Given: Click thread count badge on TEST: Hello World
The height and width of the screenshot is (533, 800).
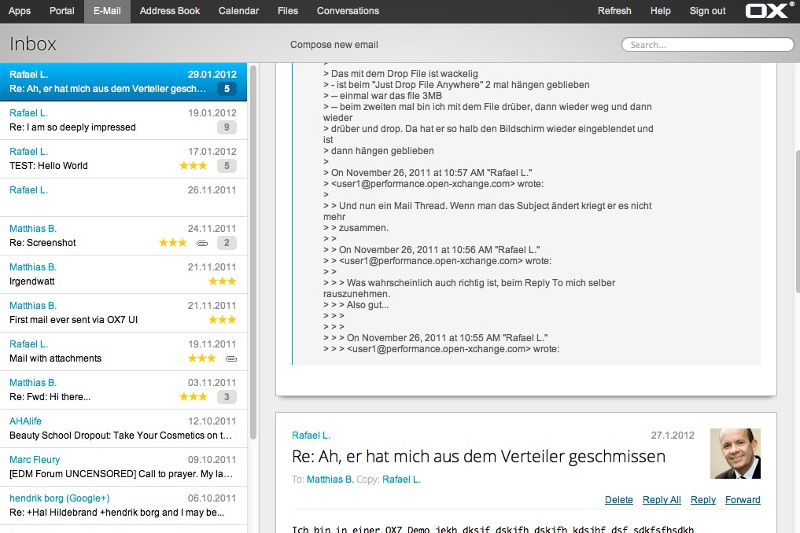Looking at the screenshot, I should click(x=227, y=165).
